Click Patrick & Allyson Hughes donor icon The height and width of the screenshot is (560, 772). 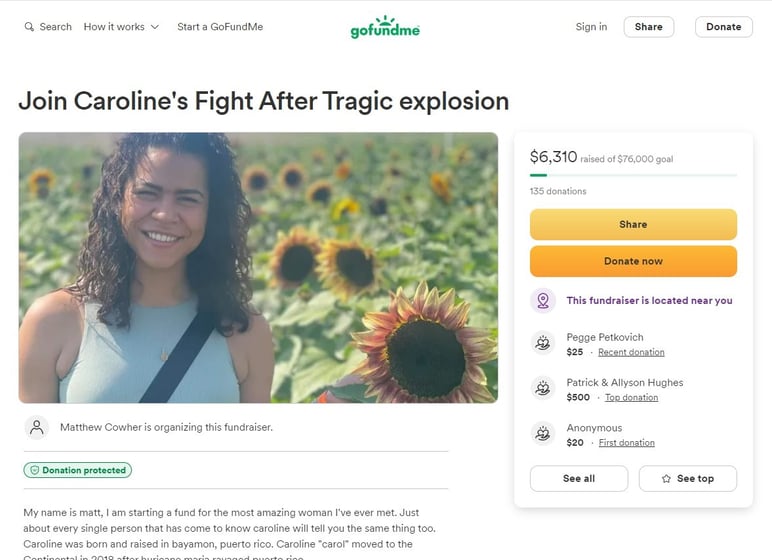tap(543, 389)
